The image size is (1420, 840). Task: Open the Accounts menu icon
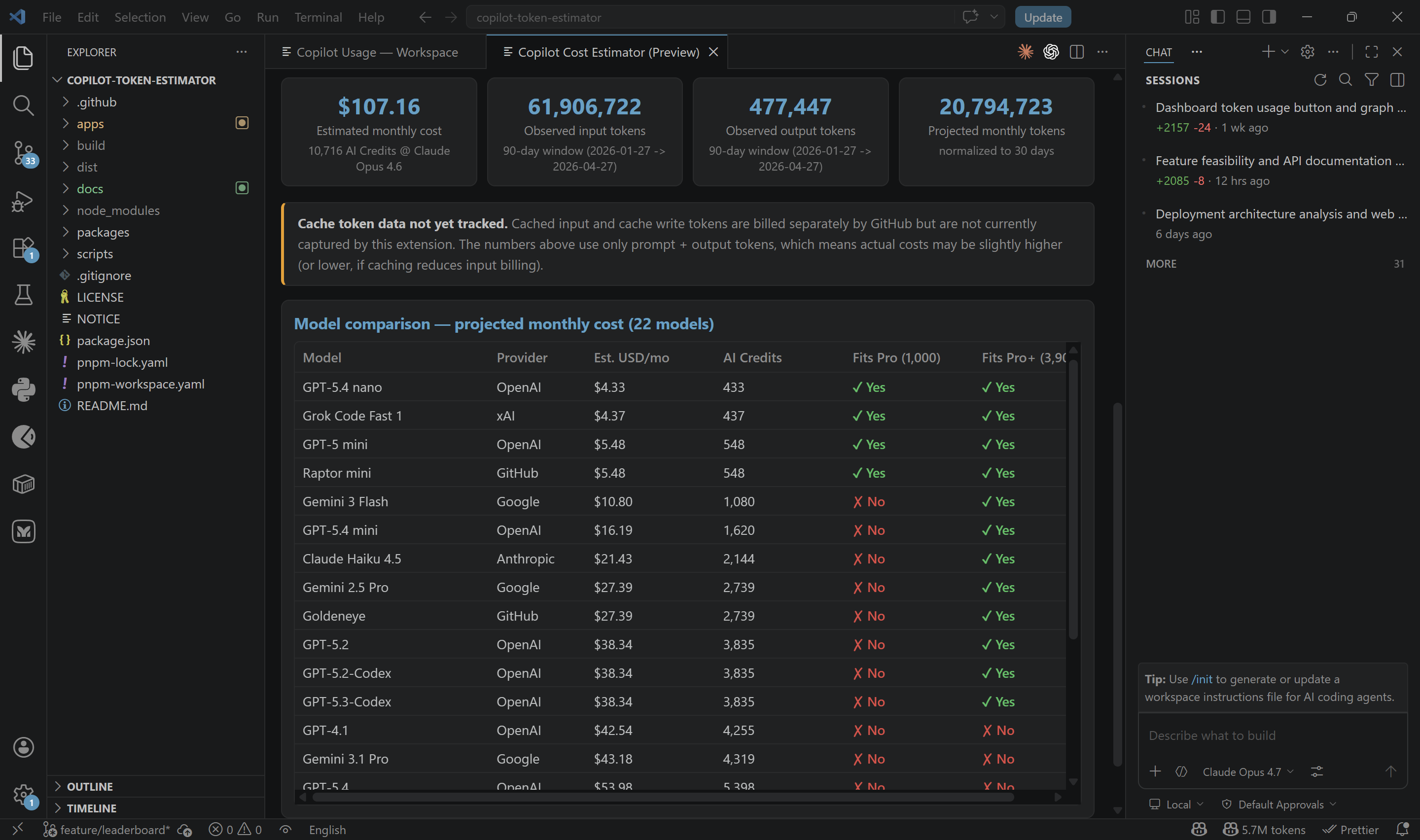[23, 747]
